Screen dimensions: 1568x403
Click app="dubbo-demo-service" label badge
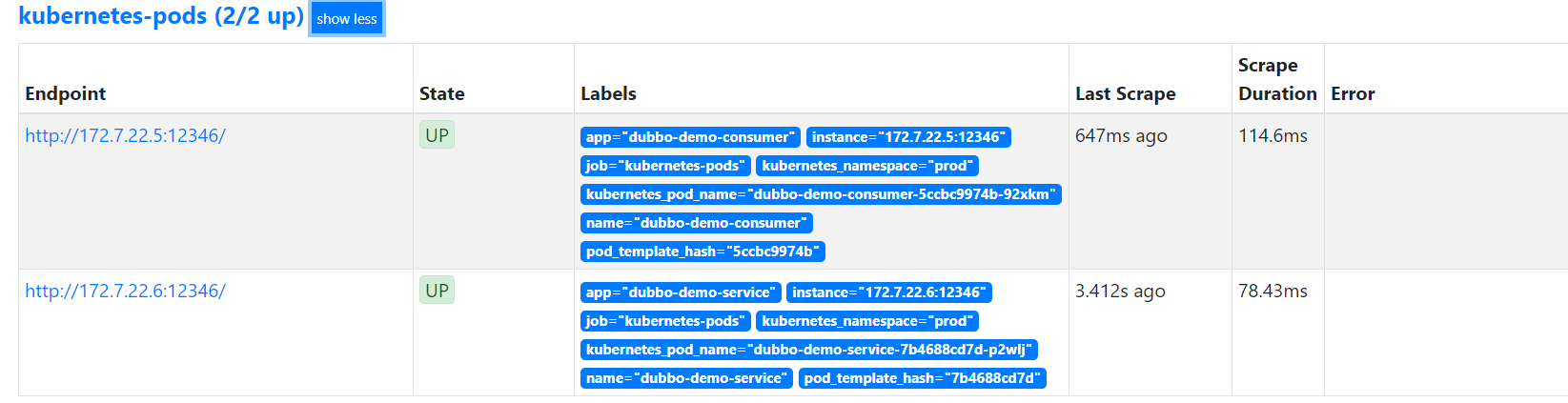click(681, 292)
